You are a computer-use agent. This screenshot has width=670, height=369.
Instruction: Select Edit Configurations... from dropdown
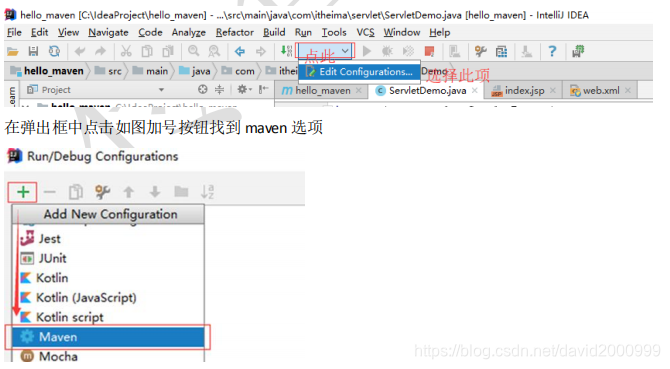pos(360,72)
